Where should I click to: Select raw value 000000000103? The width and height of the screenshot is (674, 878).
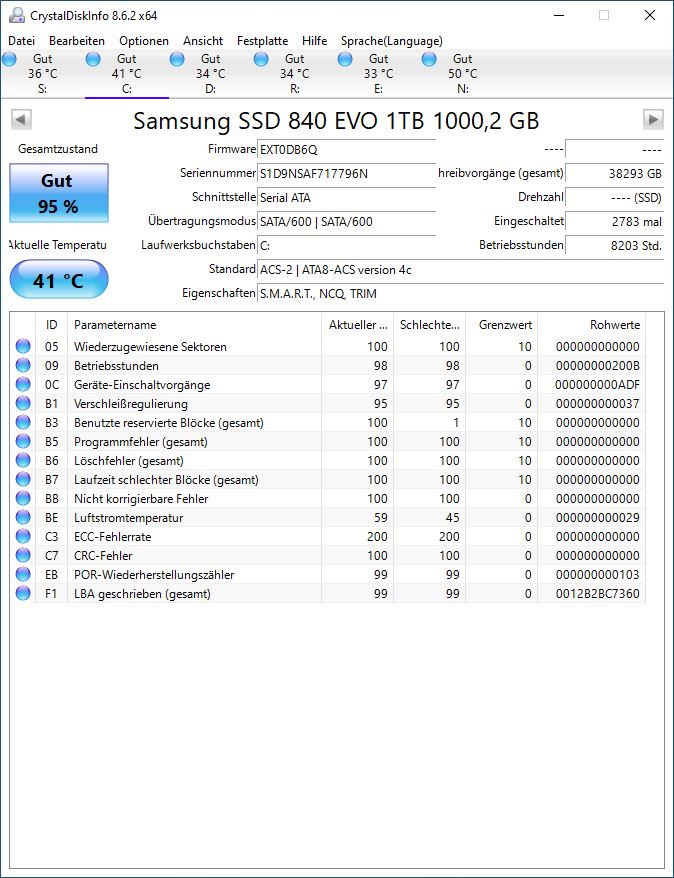tap(597, 575)
